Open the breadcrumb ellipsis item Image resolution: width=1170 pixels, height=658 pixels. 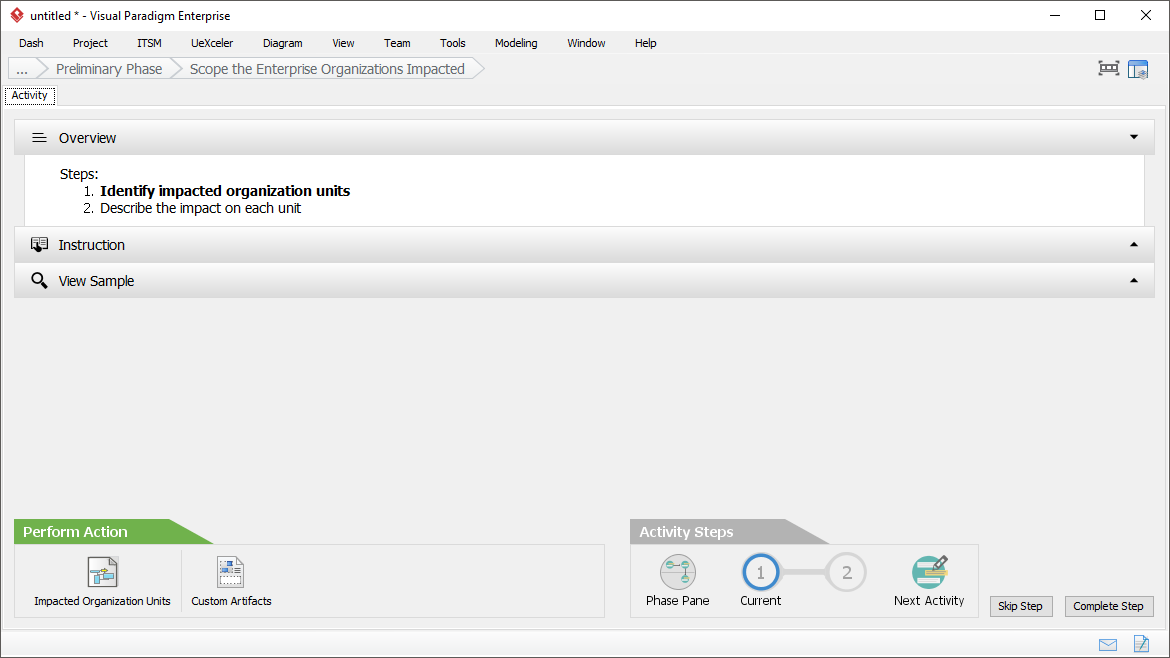(22, 69)
